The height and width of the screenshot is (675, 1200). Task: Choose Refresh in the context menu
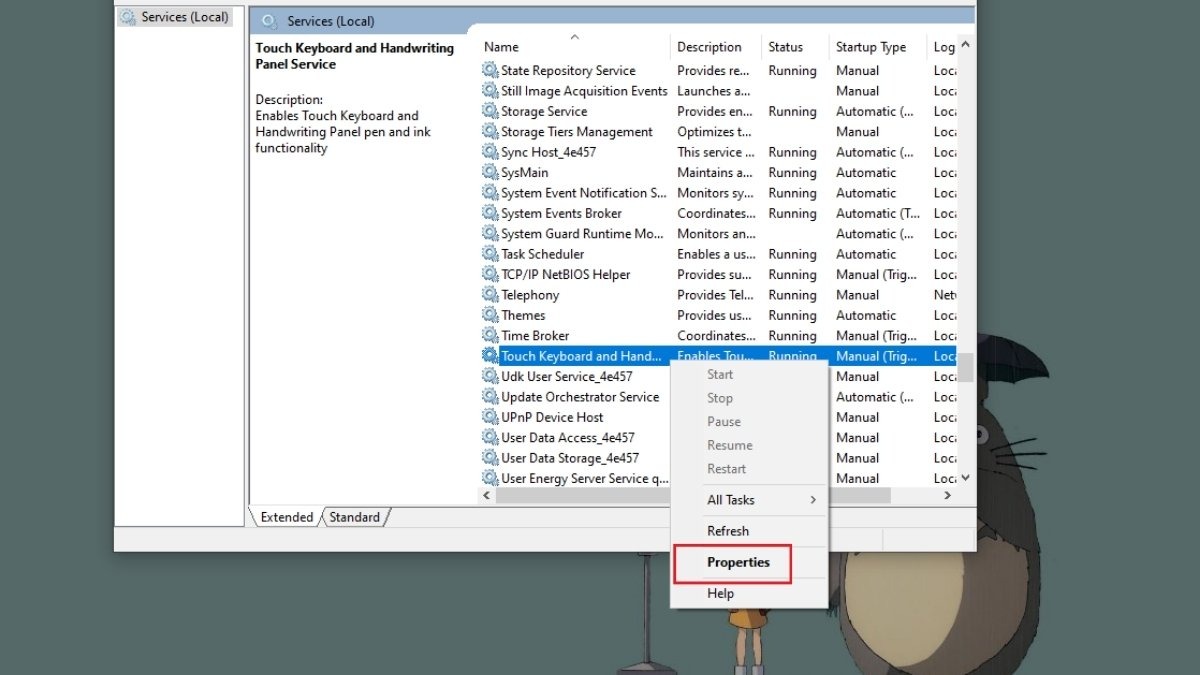728,531
